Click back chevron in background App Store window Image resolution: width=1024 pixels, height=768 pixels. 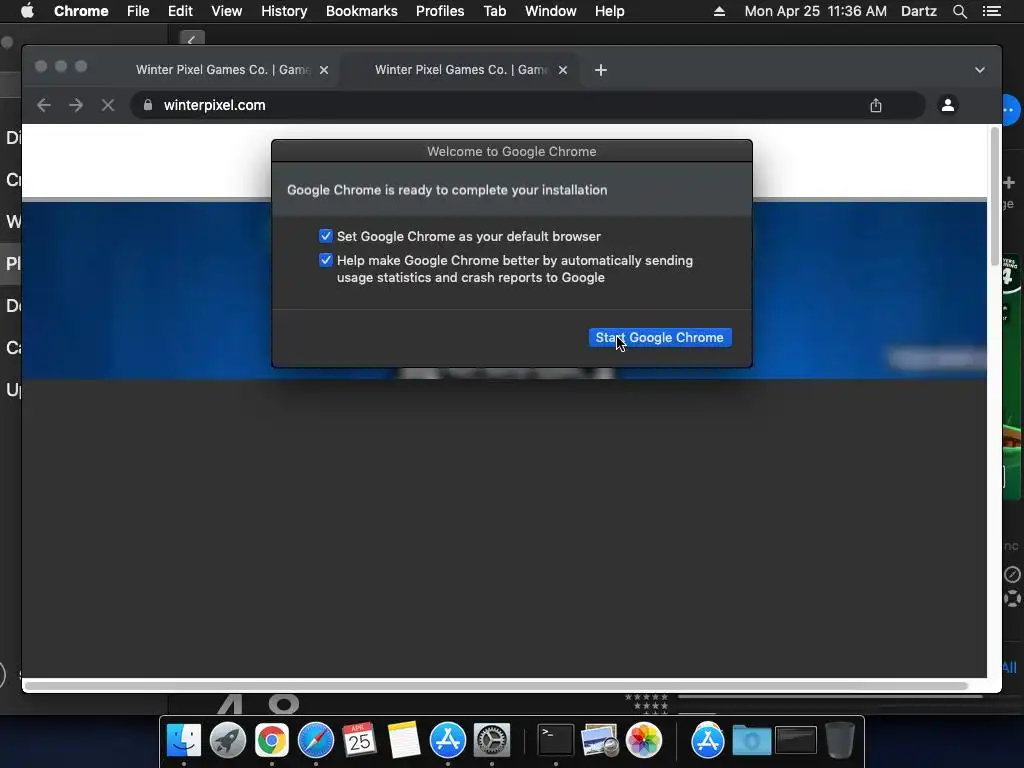tap(191, 39)
